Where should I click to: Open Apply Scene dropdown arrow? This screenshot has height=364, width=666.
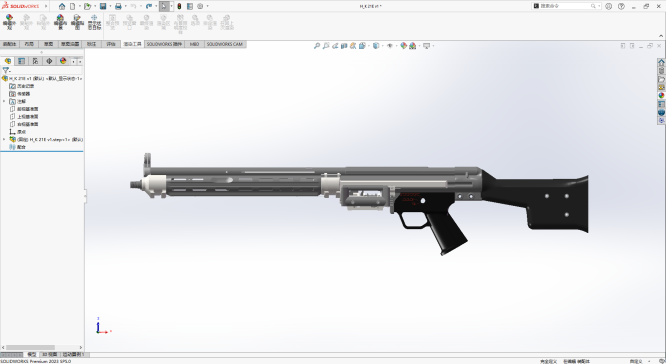419,46
